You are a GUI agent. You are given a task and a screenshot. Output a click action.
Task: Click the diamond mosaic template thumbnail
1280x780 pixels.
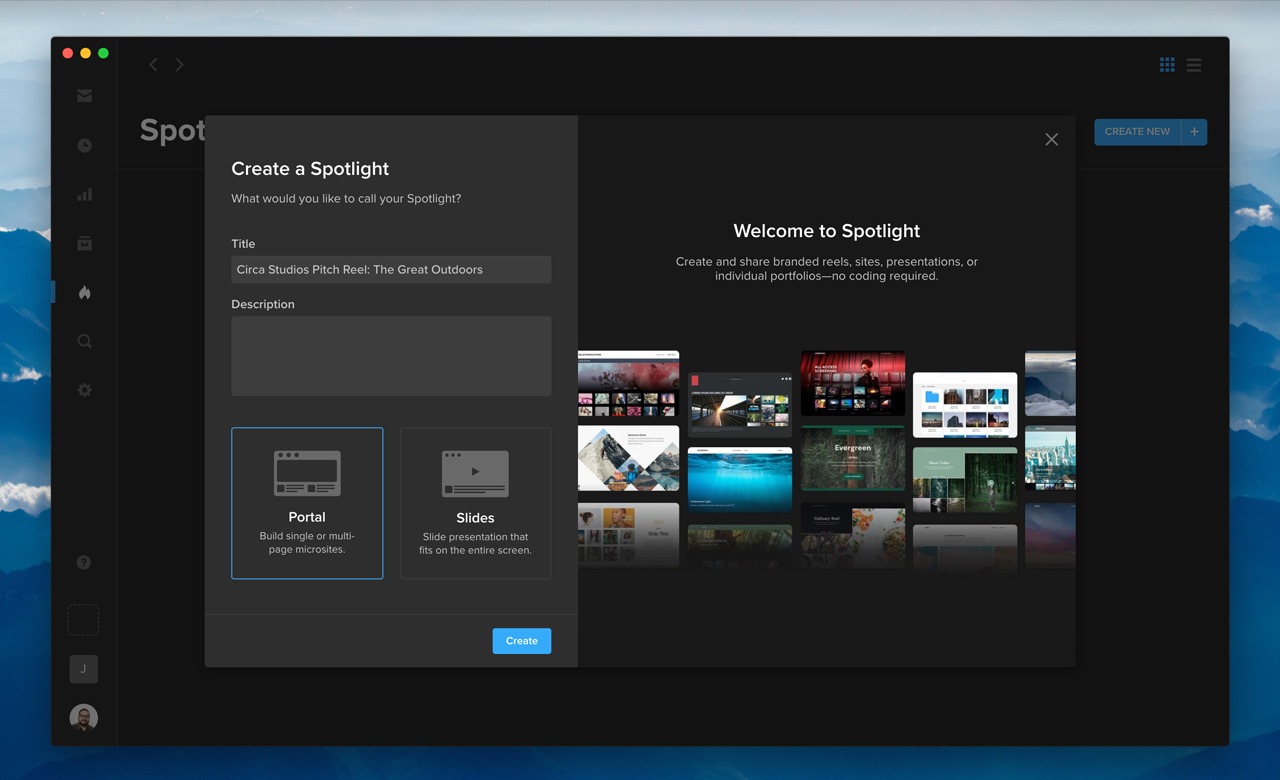click(628, 458)
